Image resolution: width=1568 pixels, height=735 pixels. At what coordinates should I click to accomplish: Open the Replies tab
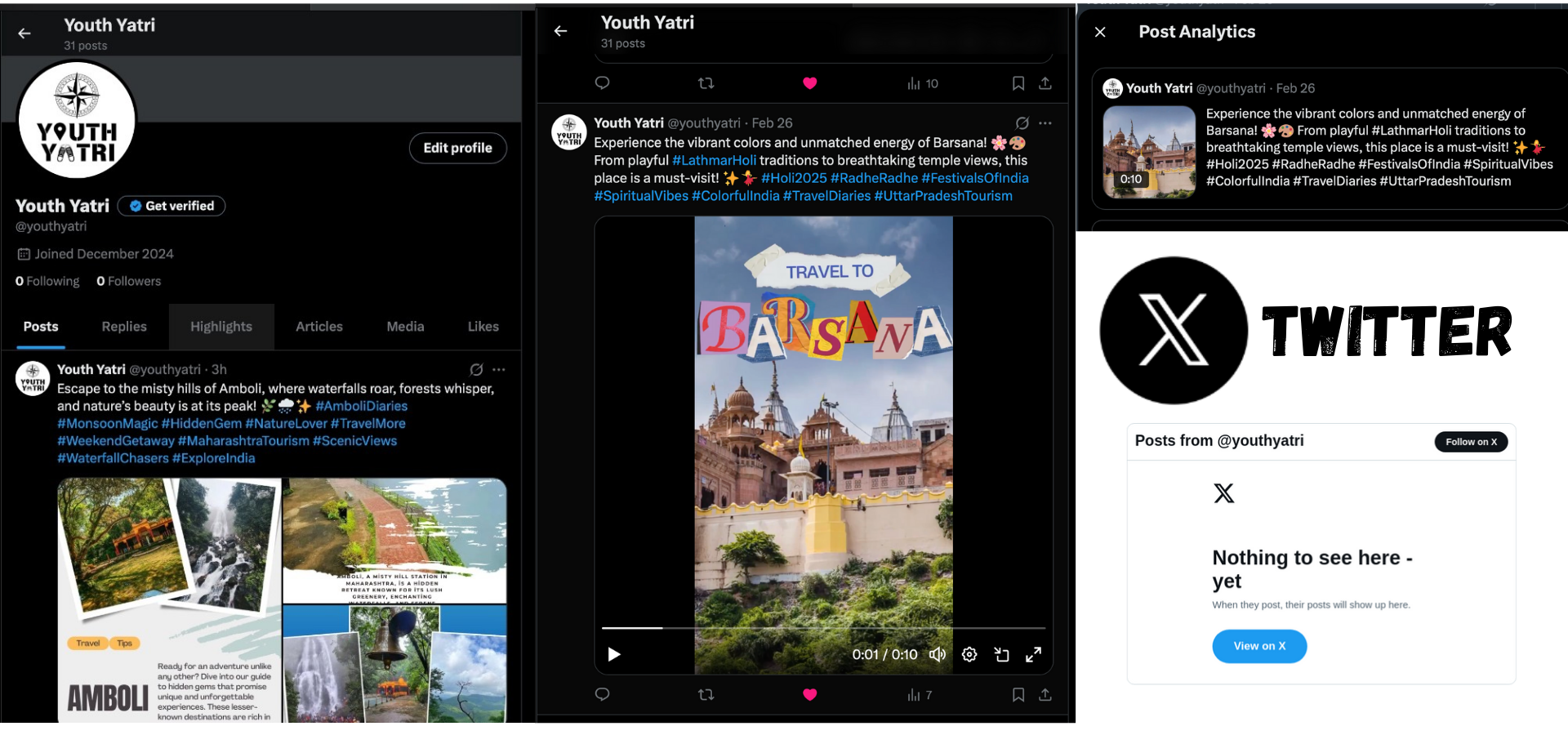pos(124,327)
